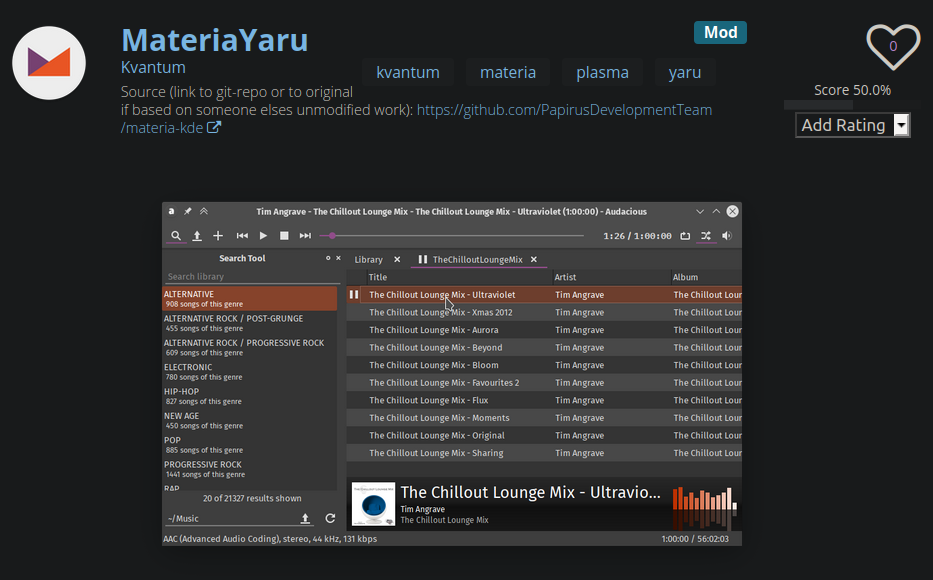Image resolution: width=933 pixels, height=580 pixels.
Task: Click the play button
Action: click(263, 236)
